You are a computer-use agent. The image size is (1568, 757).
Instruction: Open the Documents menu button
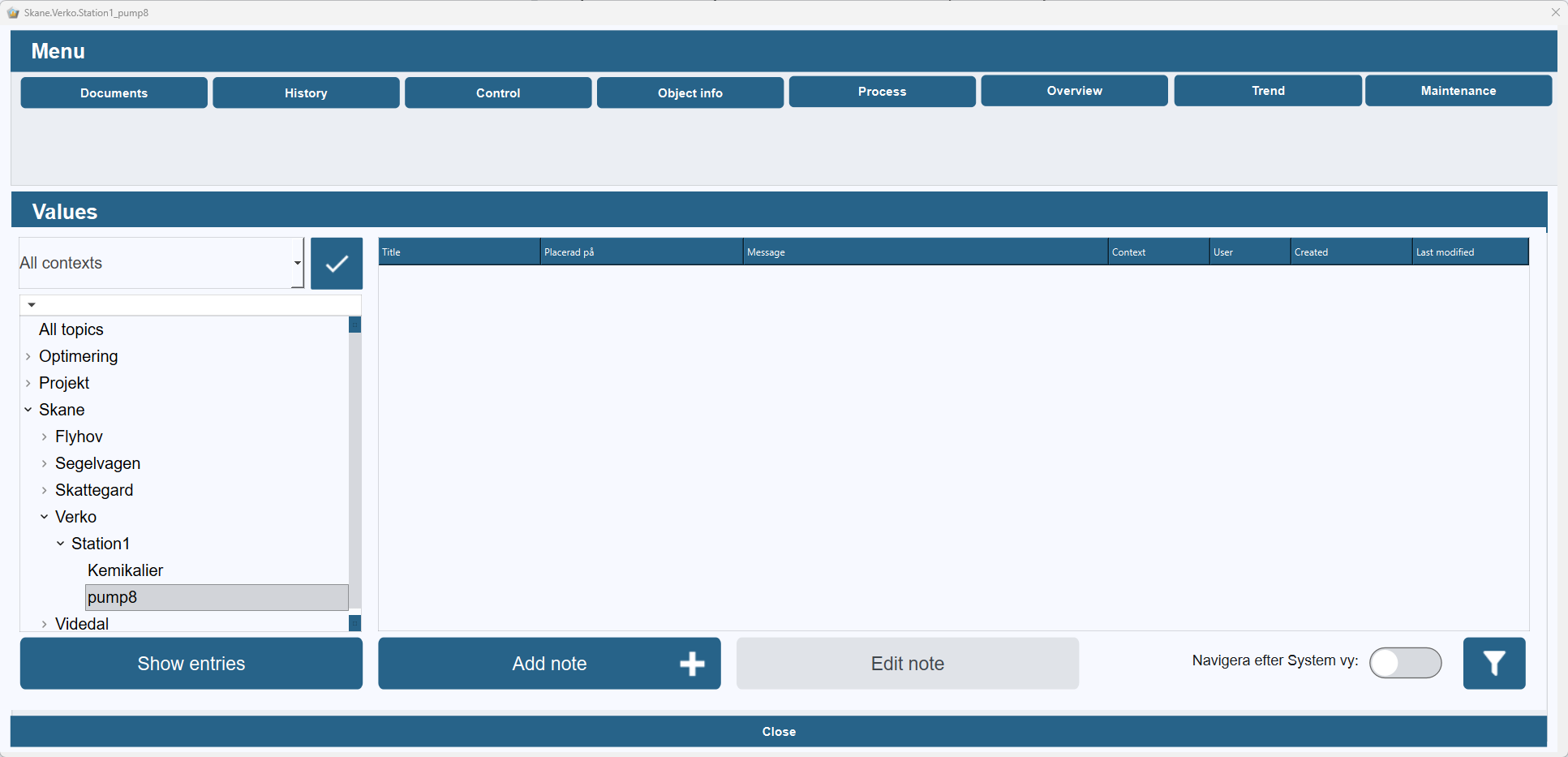(114, 92)
